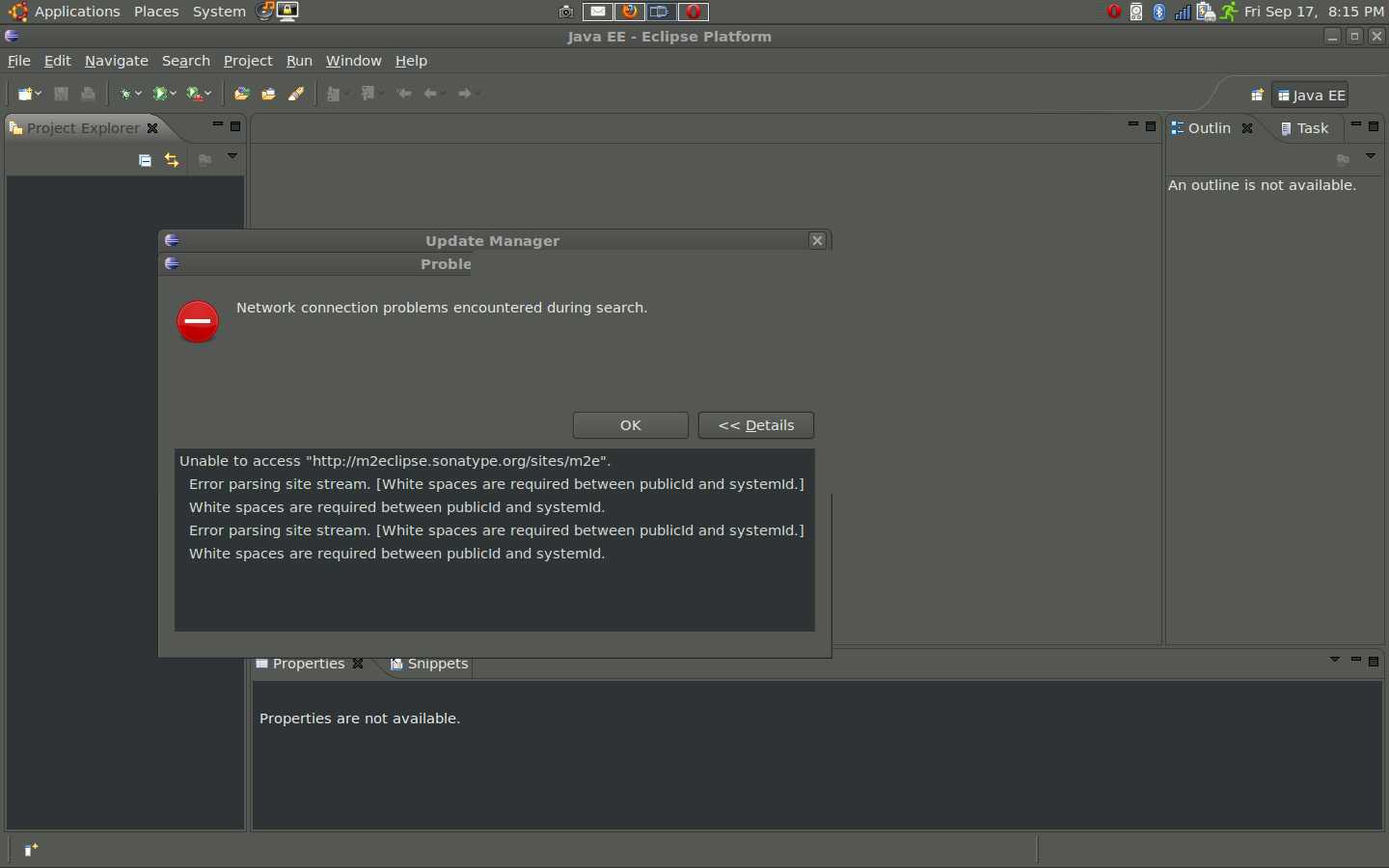
Task: Click OK in the Problem dialog
Action: [x=631, y=425]
